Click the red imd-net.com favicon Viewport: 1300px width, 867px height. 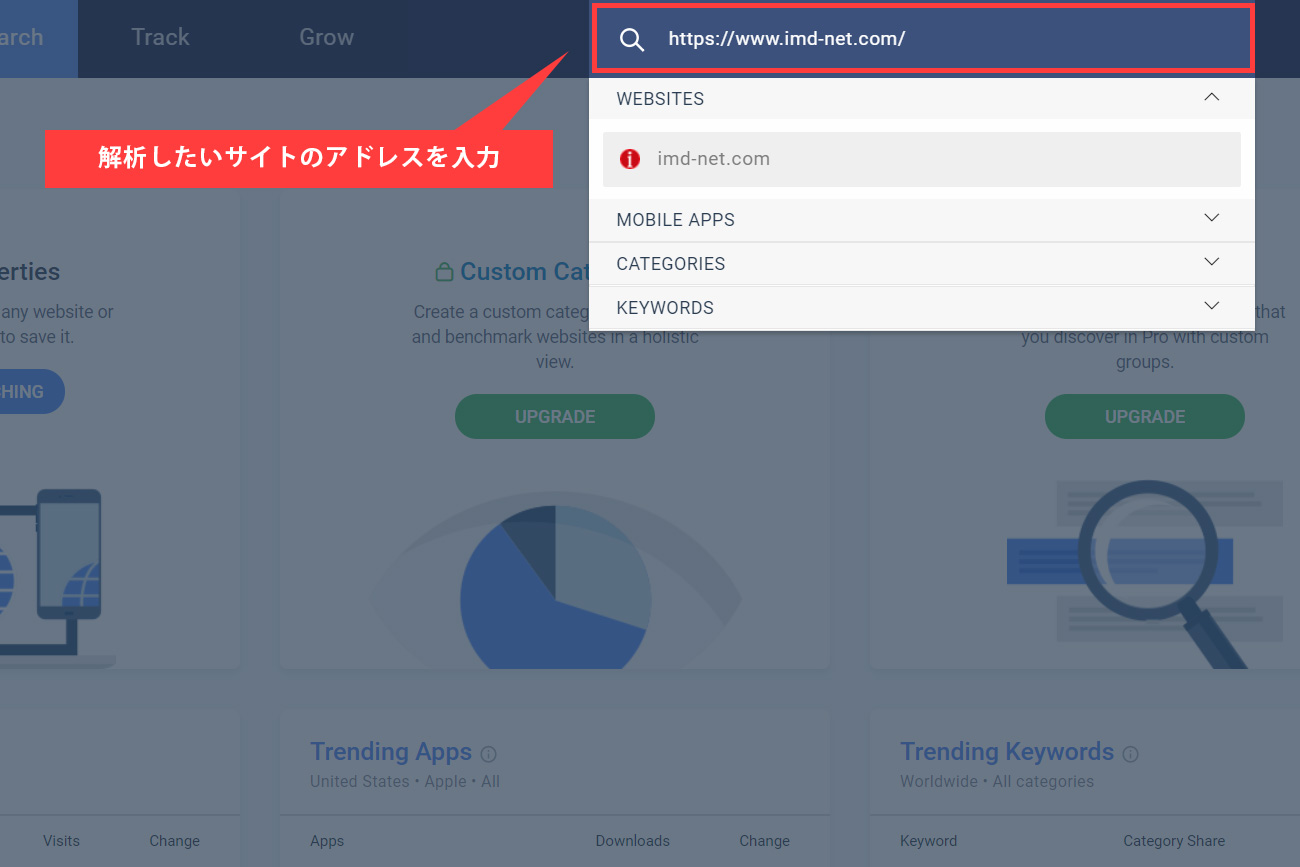point(630,159)
